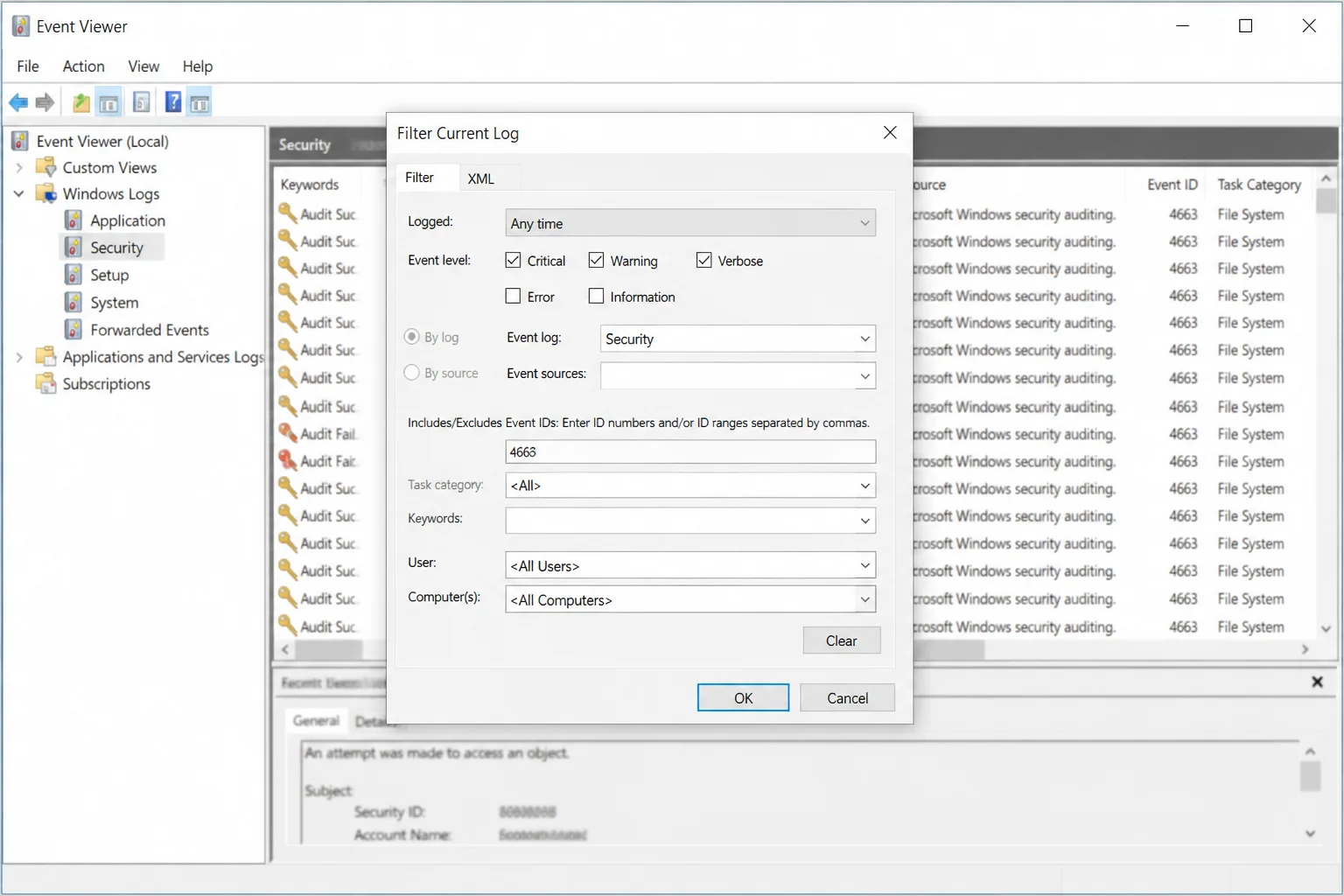Uncheck the Warning event level checkbox
This screenshot has width=1344, height=896.
[x=596, y=260]
